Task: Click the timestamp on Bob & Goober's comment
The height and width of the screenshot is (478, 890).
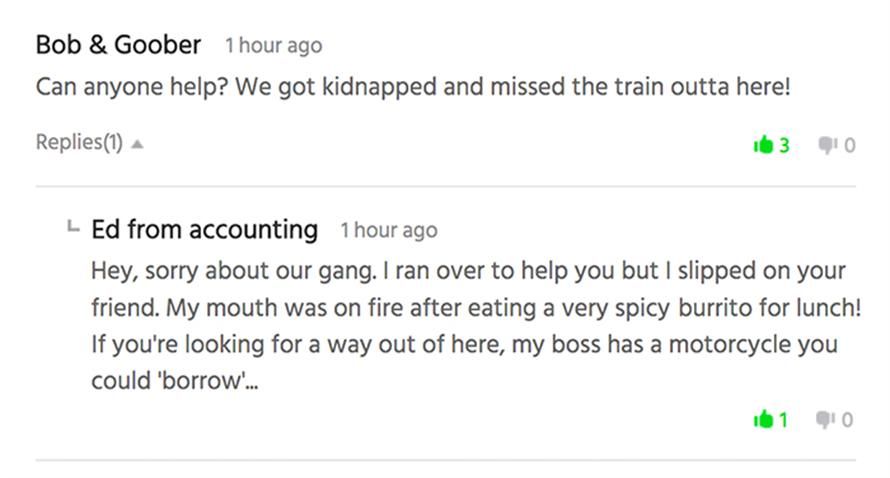Action: tap(273, 46)
